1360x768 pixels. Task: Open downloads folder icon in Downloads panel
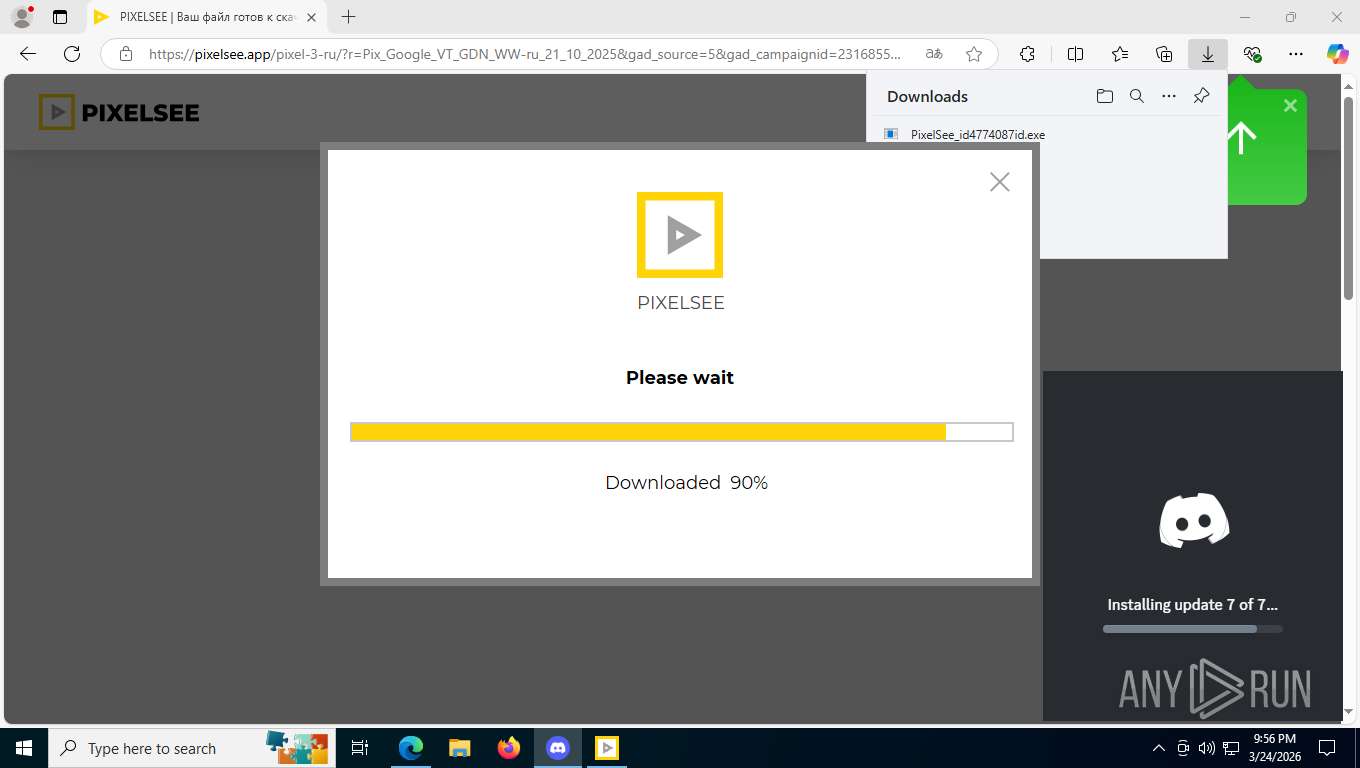tap(1104, 96)
